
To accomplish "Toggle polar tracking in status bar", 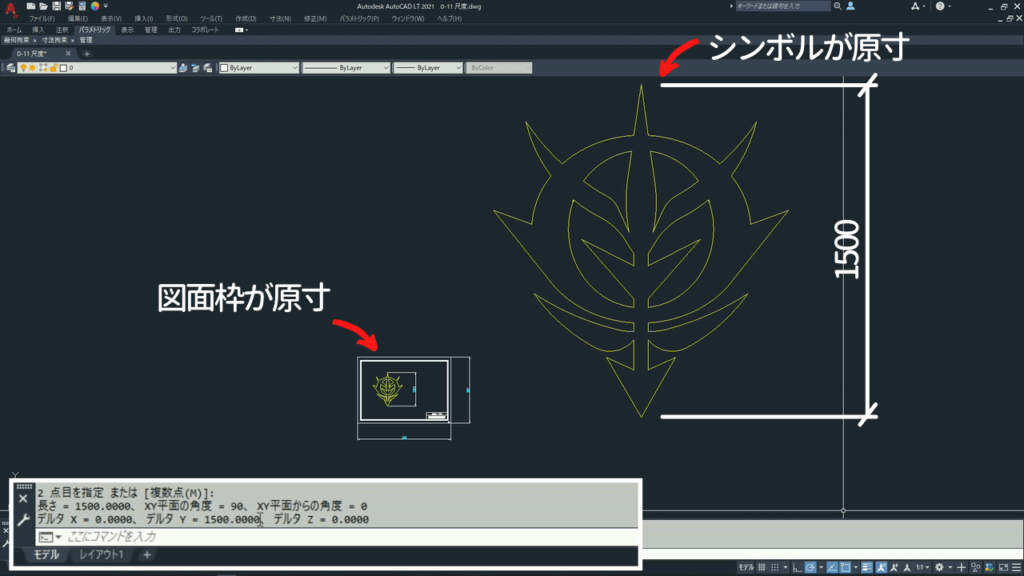I will [x=810, y=568].
